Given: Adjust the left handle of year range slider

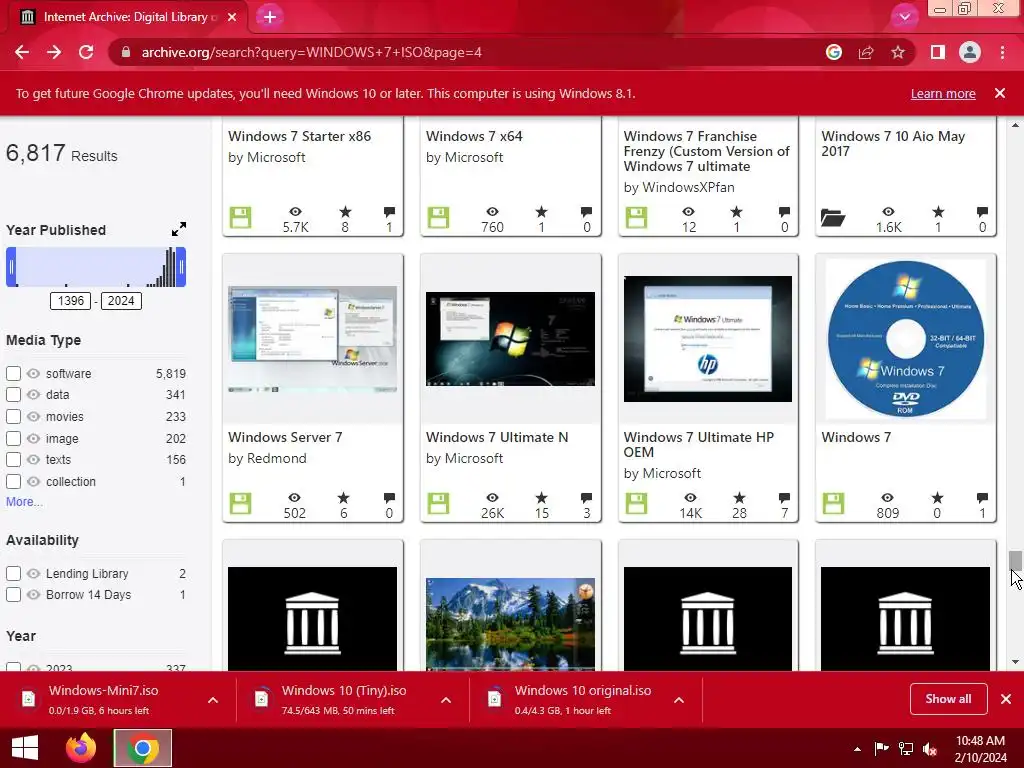Looking at the screenshot, I should click(11, 267).
